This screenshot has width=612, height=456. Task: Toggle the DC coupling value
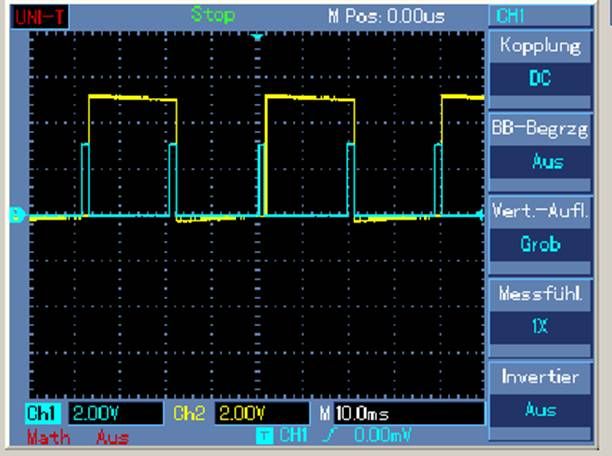[541, 78]
